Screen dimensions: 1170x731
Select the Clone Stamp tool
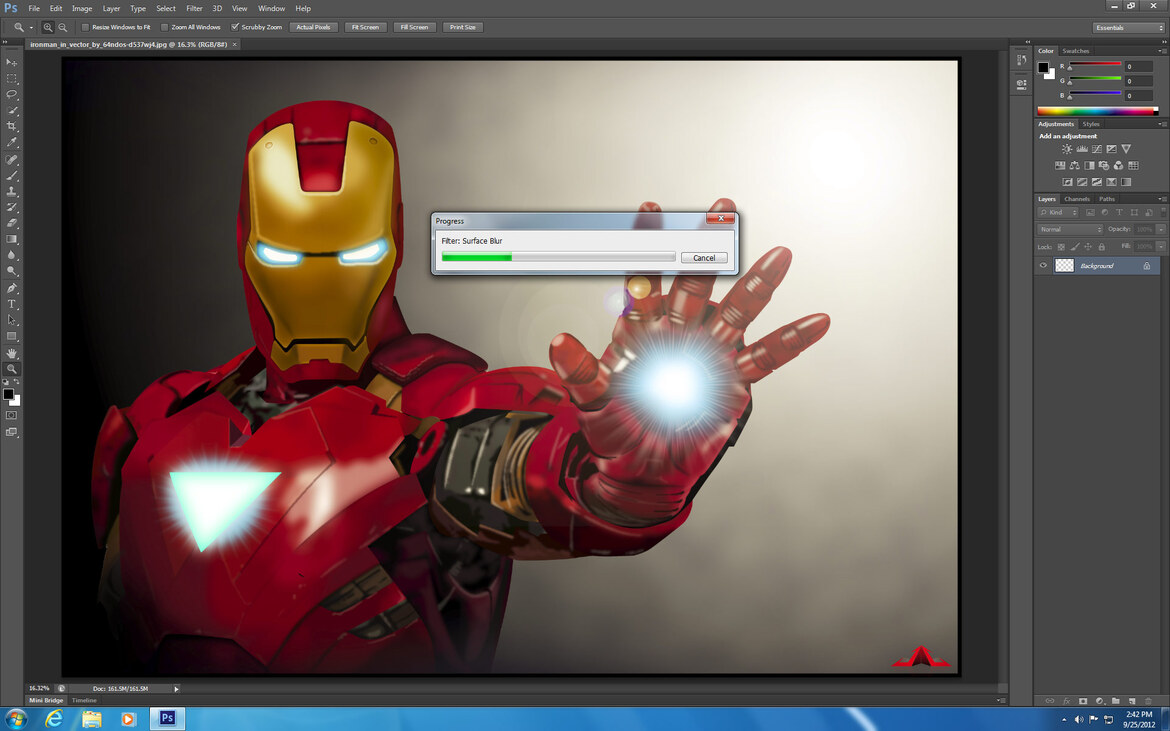[x=11, y=192]
